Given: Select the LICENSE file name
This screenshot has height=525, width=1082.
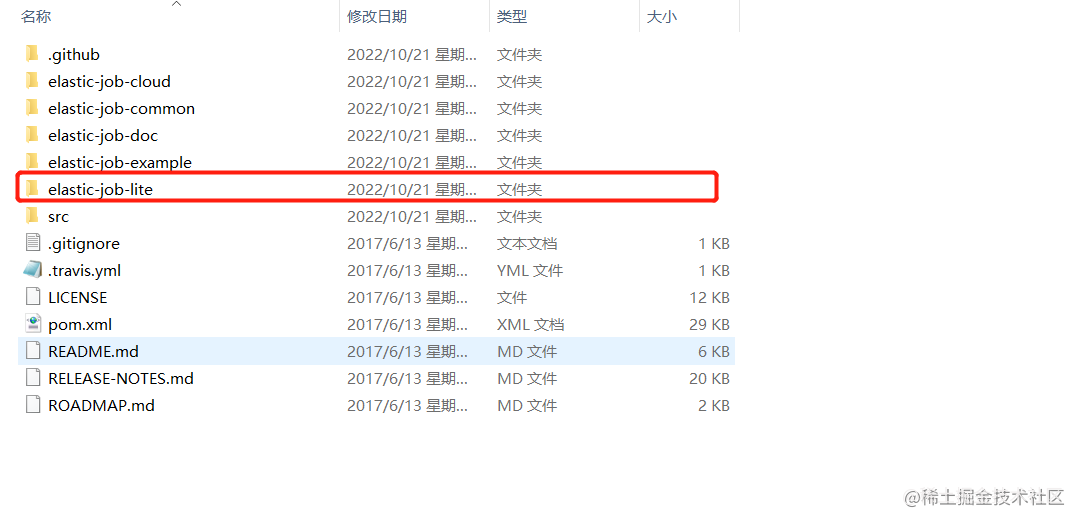Looking at the screenshot, I should pos(77,297).
